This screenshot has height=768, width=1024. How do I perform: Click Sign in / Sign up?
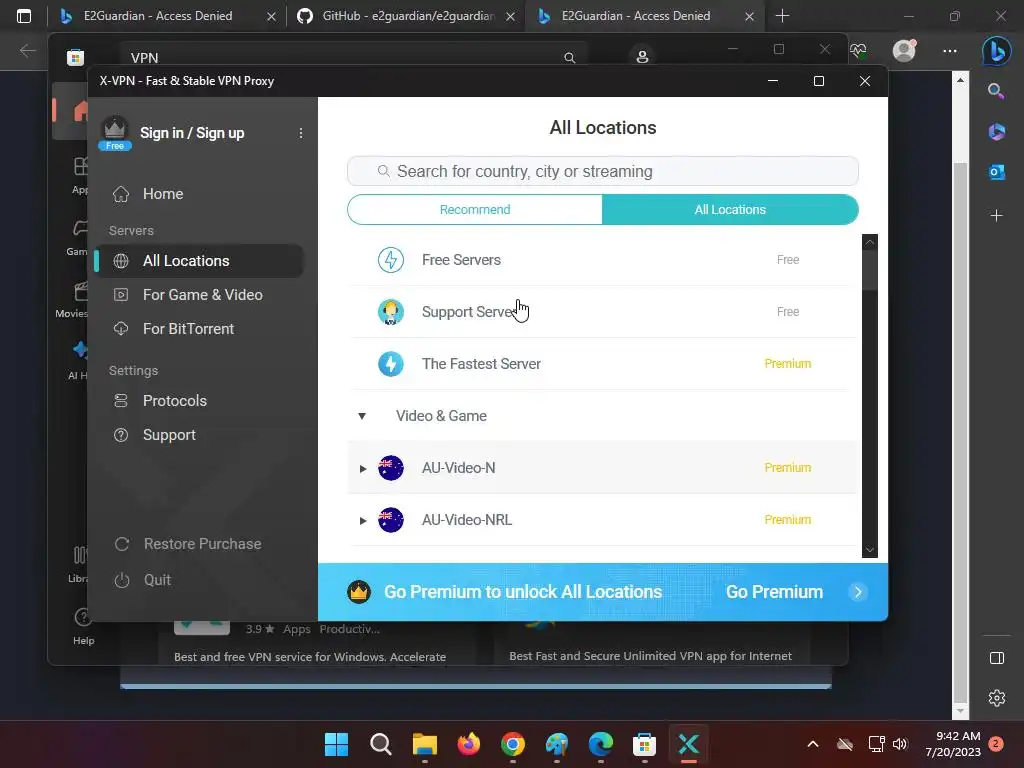[x=192, y=133]
